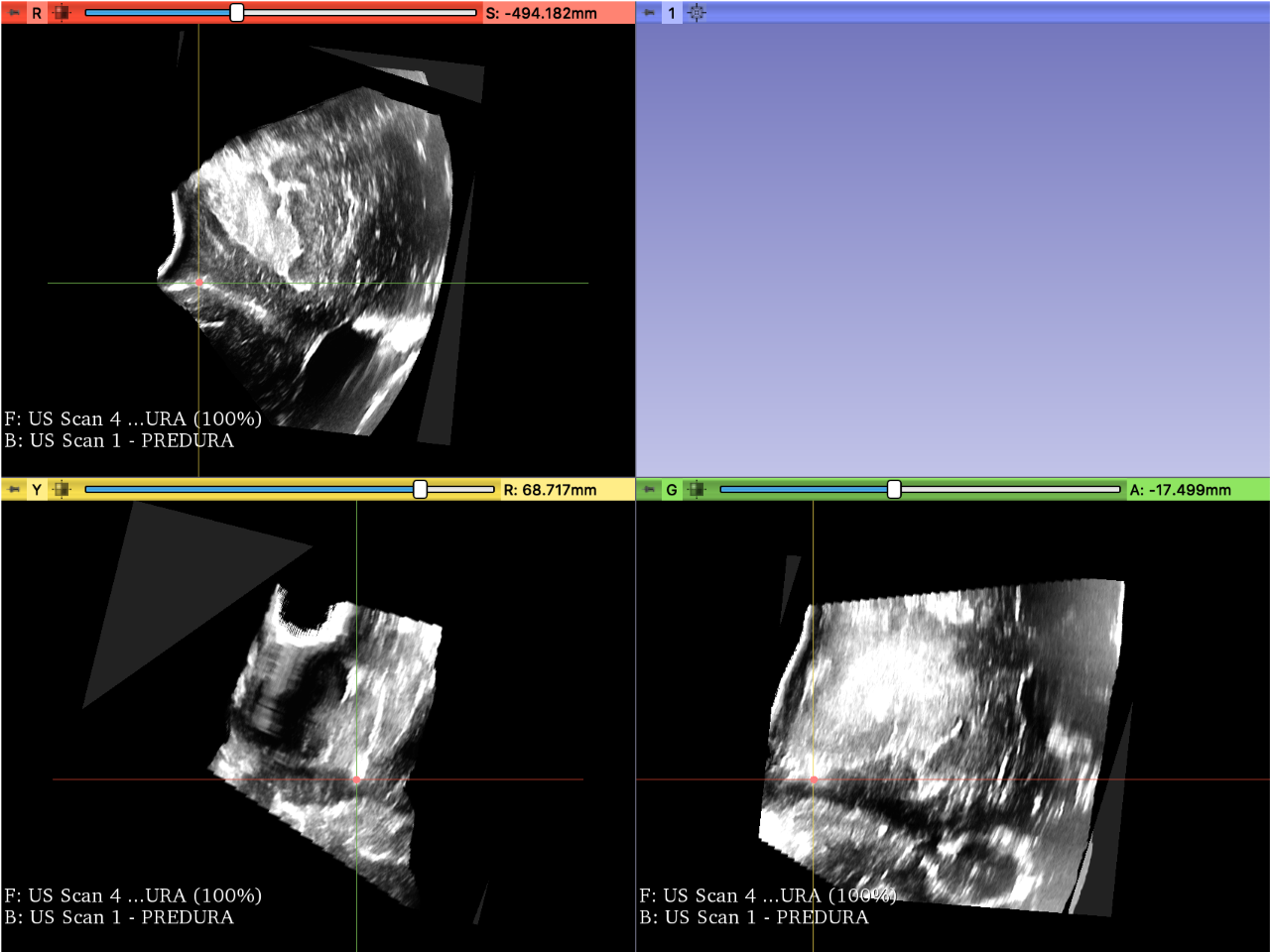The width and height of the screenshot is (1270, 952).
Task: Select the G view label
Action: (x=671, y=489)
